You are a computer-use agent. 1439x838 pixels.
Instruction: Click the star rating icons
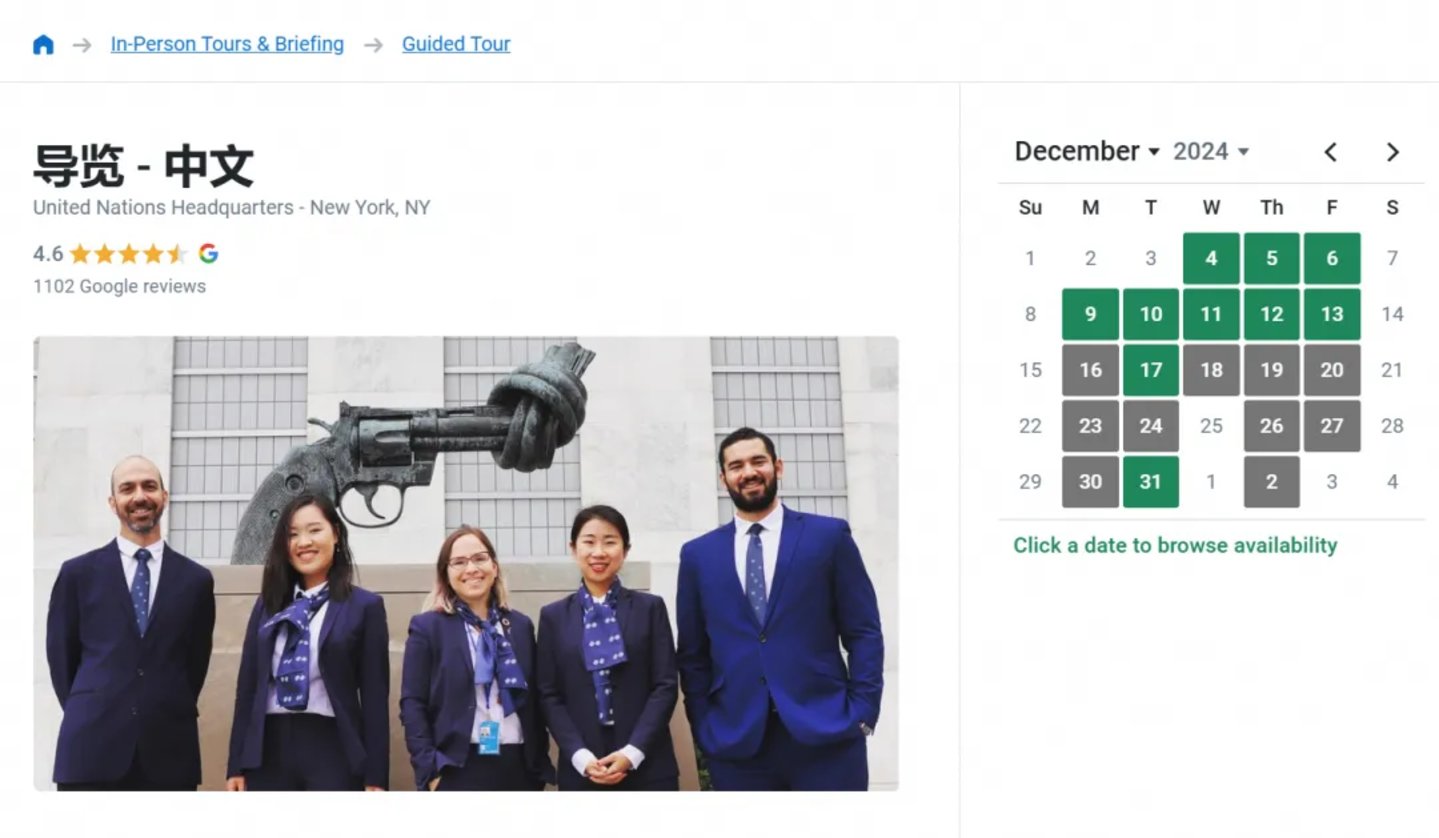click(x=128, y=254)
